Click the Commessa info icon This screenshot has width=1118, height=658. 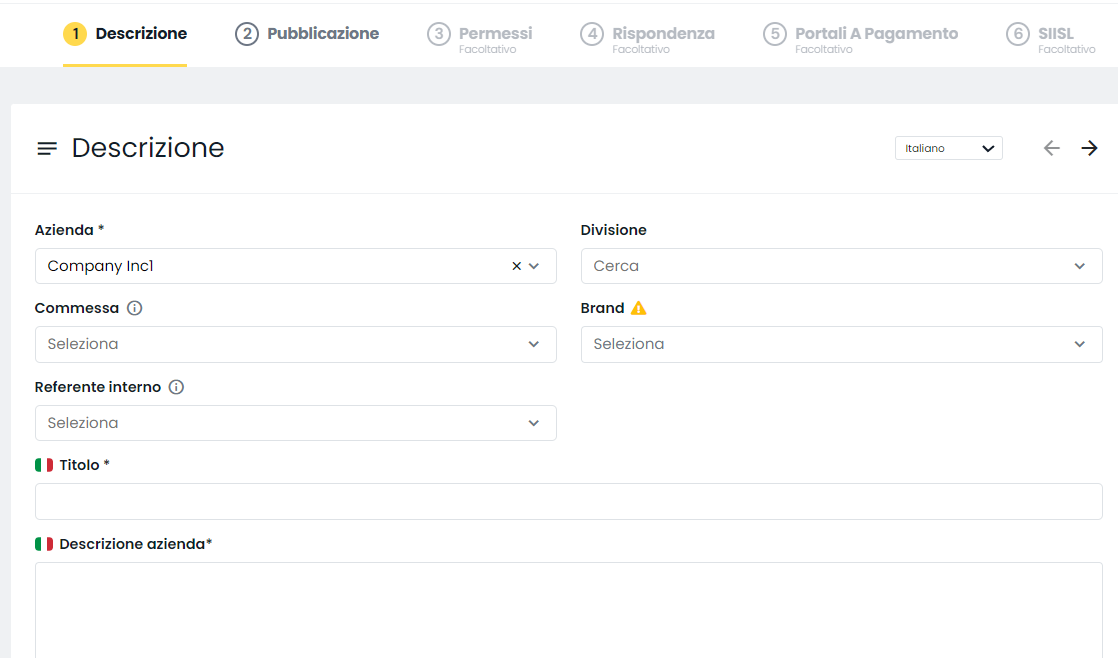[x=134, y=308]
